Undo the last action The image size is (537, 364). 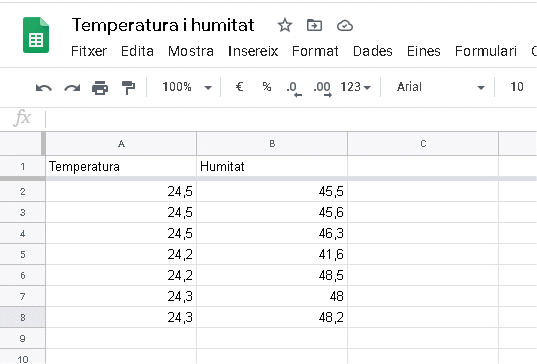(44, 88)
